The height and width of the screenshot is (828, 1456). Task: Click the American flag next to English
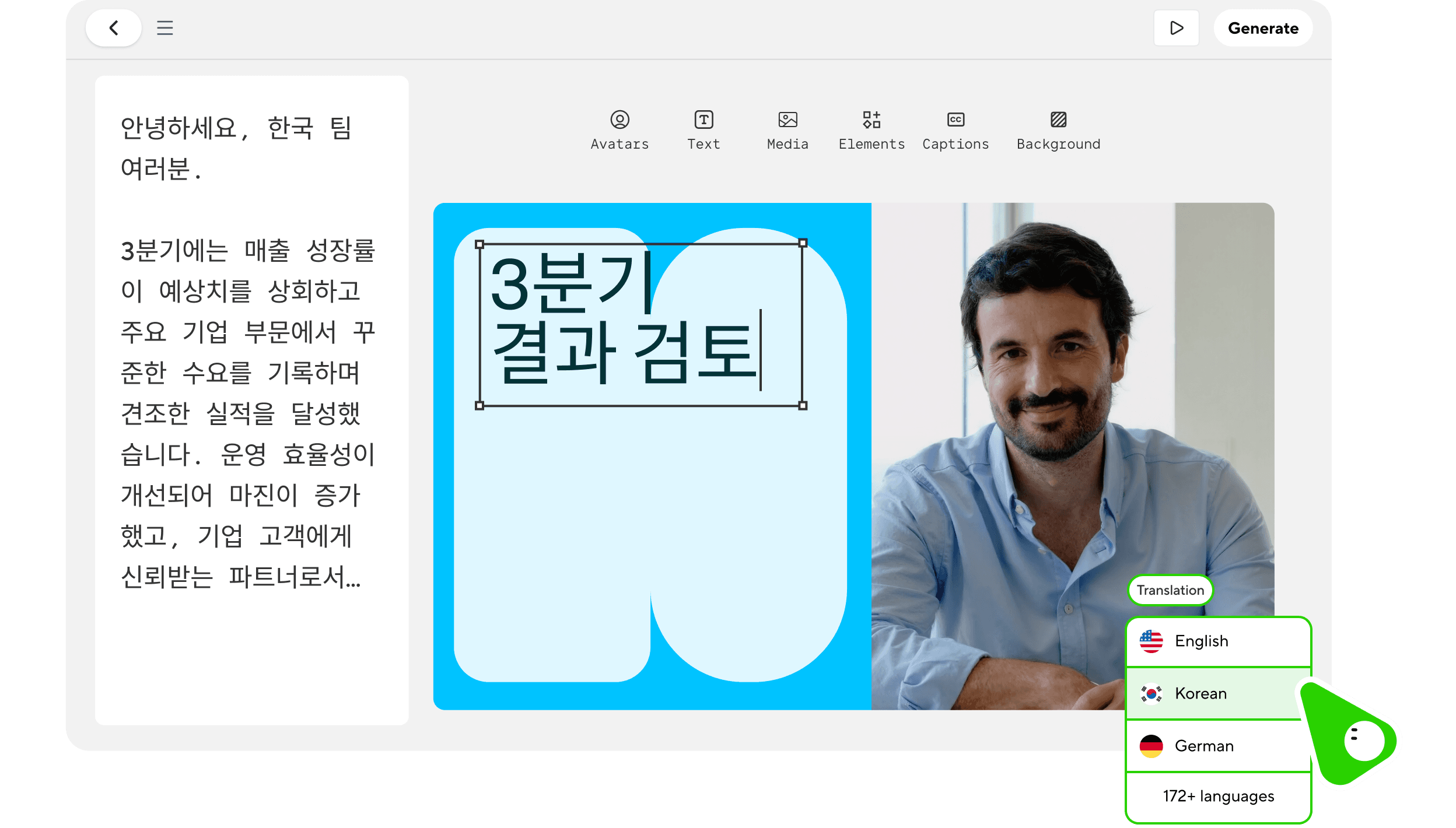tap(1151, 640)
